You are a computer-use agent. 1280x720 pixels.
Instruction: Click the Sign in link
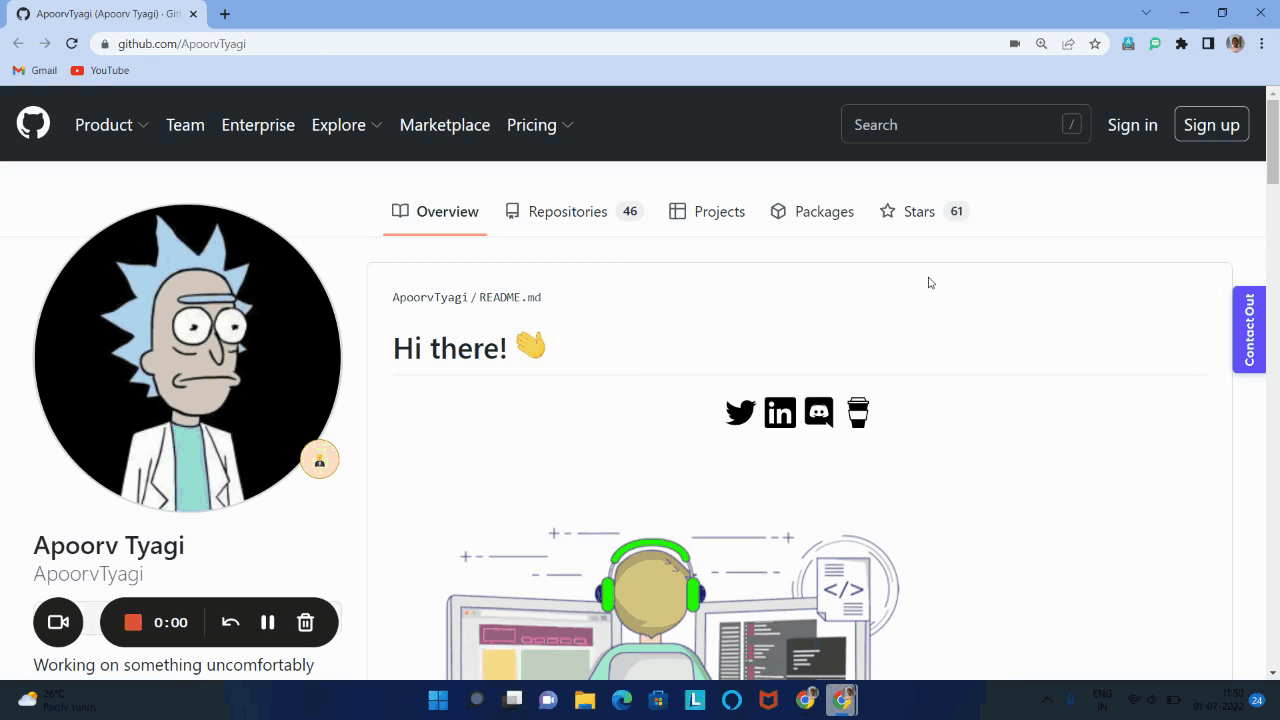1132,125
